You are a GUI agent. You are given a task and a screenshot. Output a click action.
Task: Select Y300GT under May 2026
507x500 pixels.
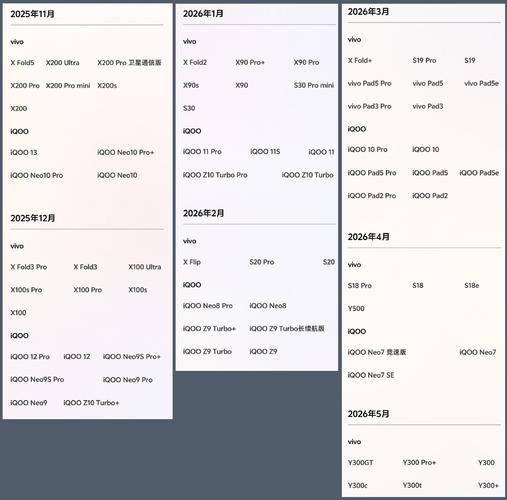pyautogui.click(x=361, y=463)
